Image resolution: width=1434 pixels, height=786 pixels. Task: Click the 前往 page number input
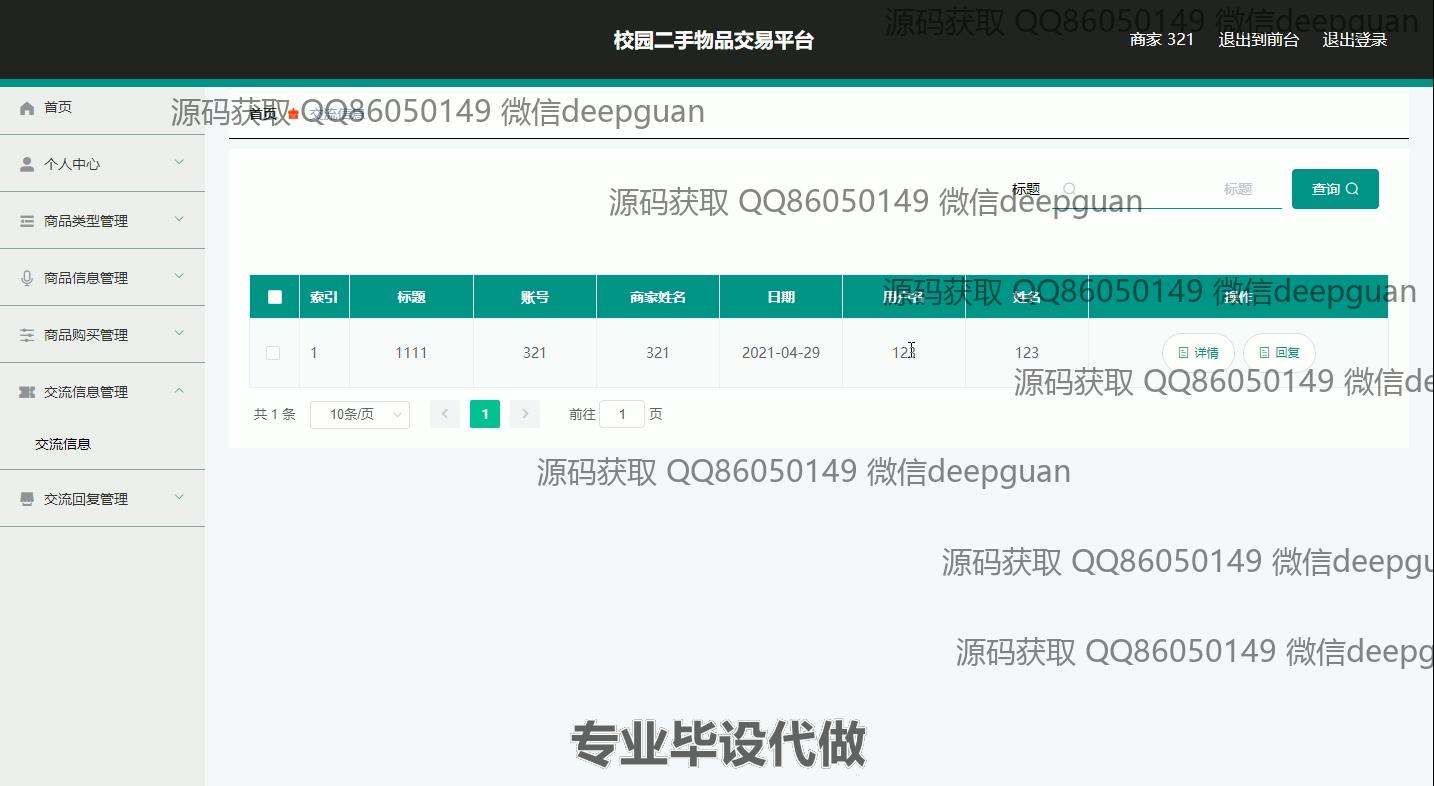point(621,414)
